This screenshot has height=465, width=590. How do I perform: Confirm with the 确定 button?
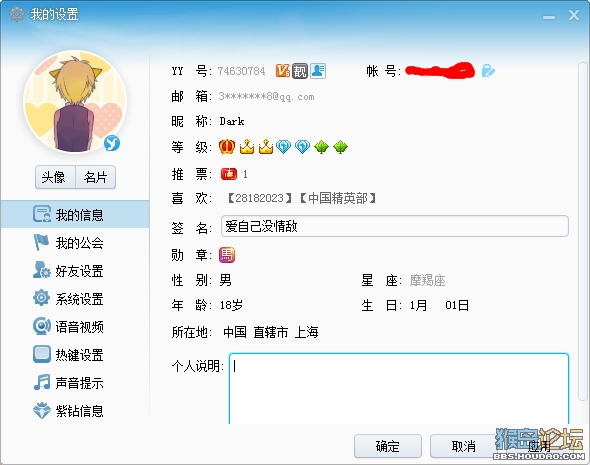(x=388, y=446)
